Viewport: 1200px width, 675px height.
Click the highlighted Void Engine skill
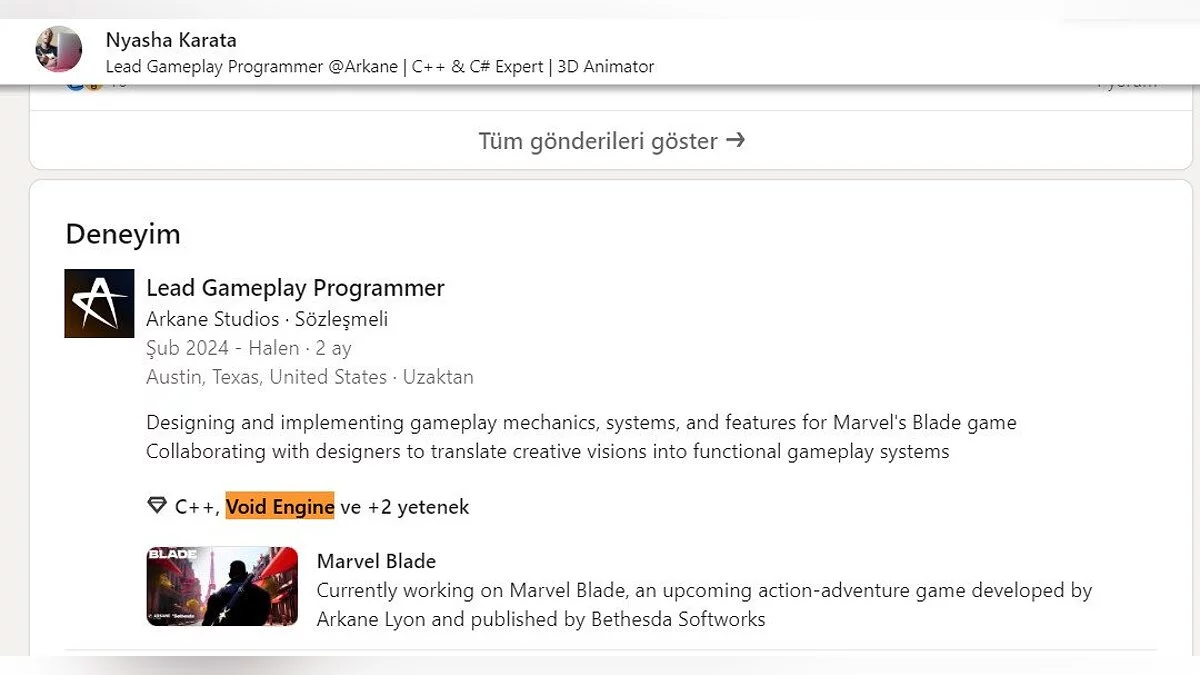pos(280,507)
